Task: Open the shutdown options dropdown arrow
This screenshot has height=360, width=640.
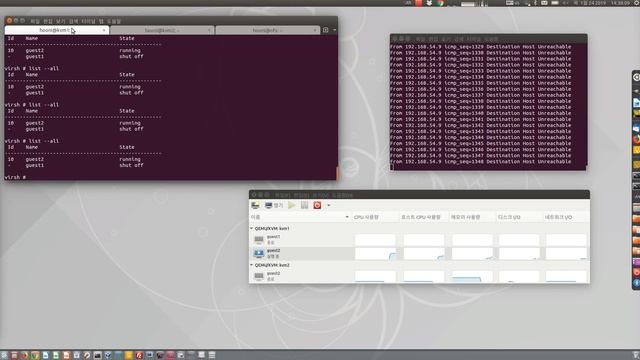Action: point(329,205)
